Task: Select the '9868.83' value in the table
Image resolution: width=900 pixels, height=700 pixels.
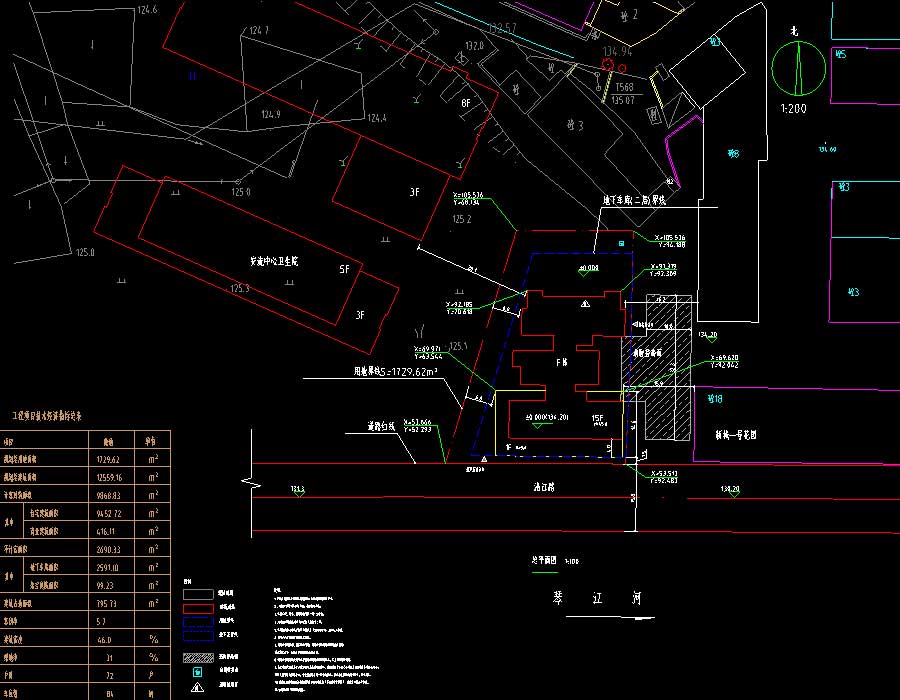Action: click(108, 495)
